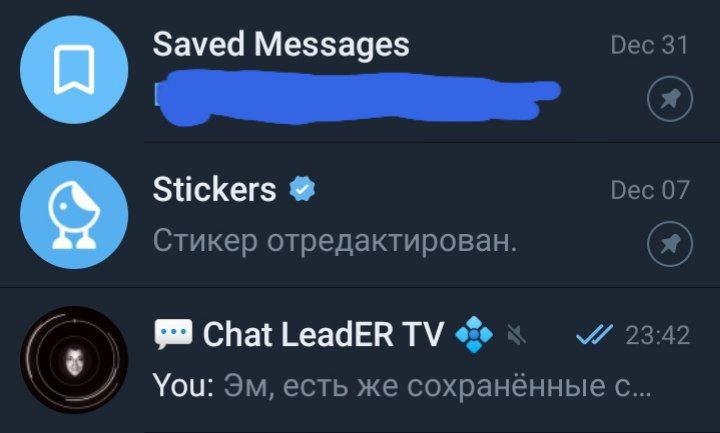Open the Chat LeadER TV conversation title

point(323,334)
